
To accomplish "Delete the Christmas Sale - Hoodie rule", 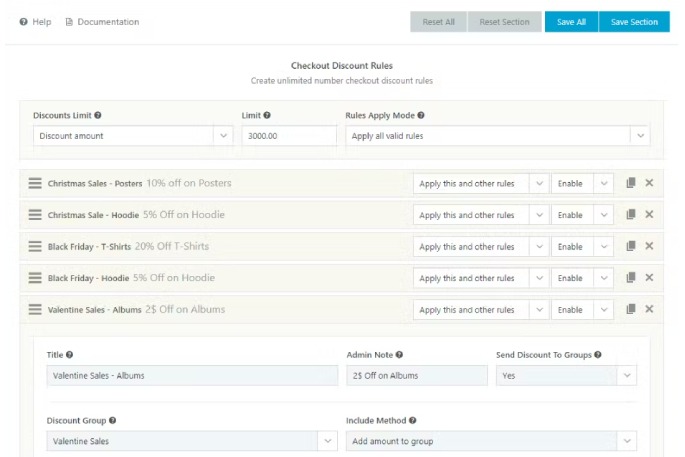I will [x=649, y=215].
